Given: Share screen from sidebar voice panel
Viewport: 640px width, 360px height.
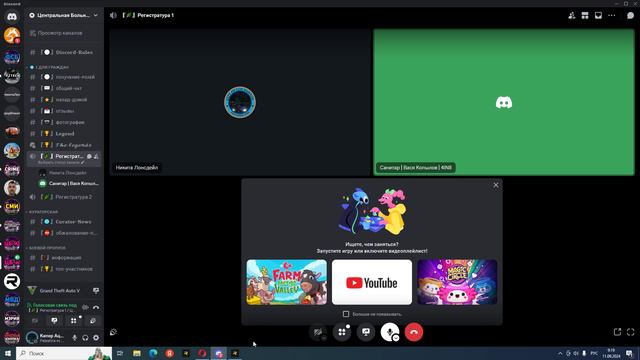Looking at the screenshot, I should 54,321.
